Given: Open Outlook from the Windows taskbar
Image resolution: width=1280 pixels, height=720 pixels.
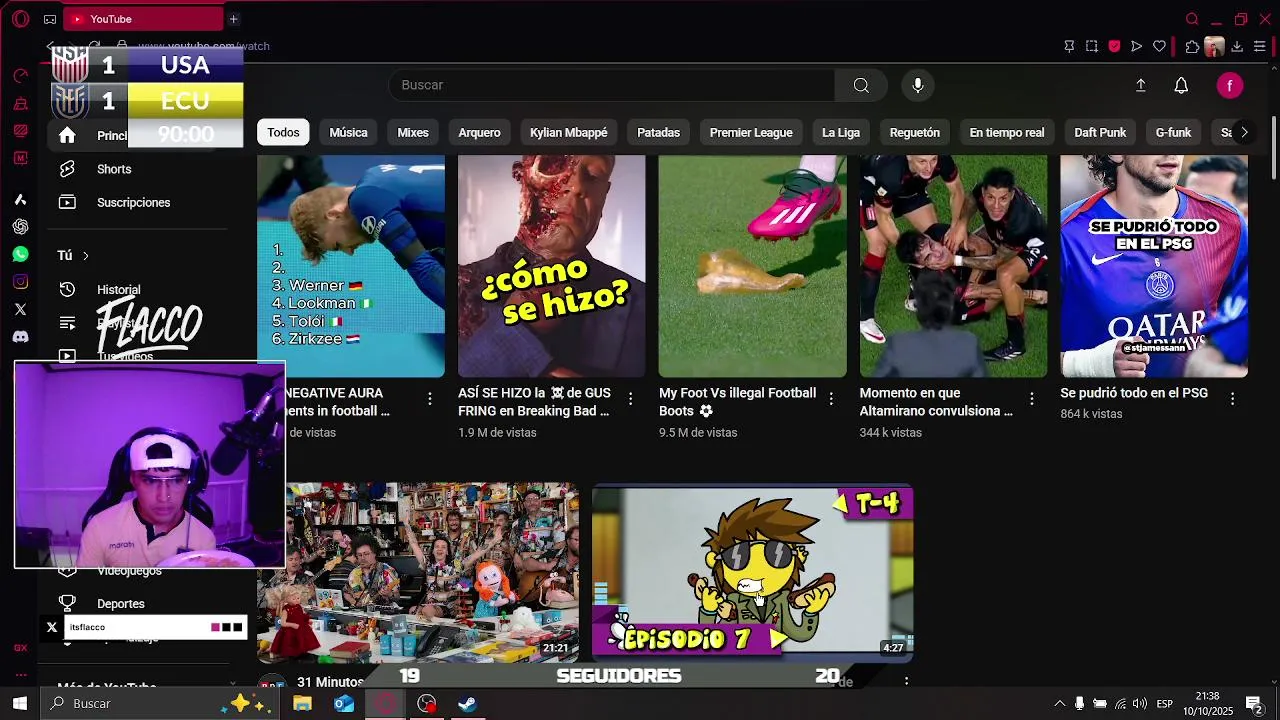Looking at the screenshot, I should point(344,704).
